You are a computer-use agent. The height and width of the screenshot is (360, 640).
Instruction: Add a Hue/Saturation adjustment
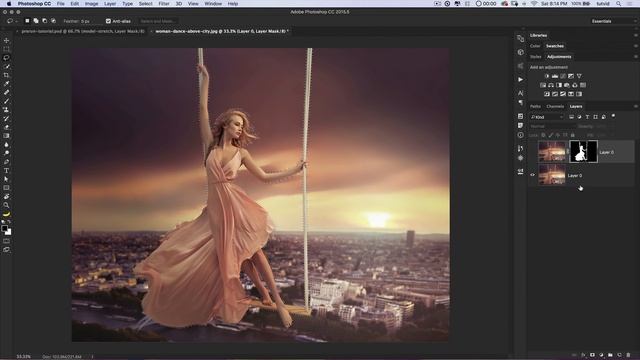coord(543,85)
